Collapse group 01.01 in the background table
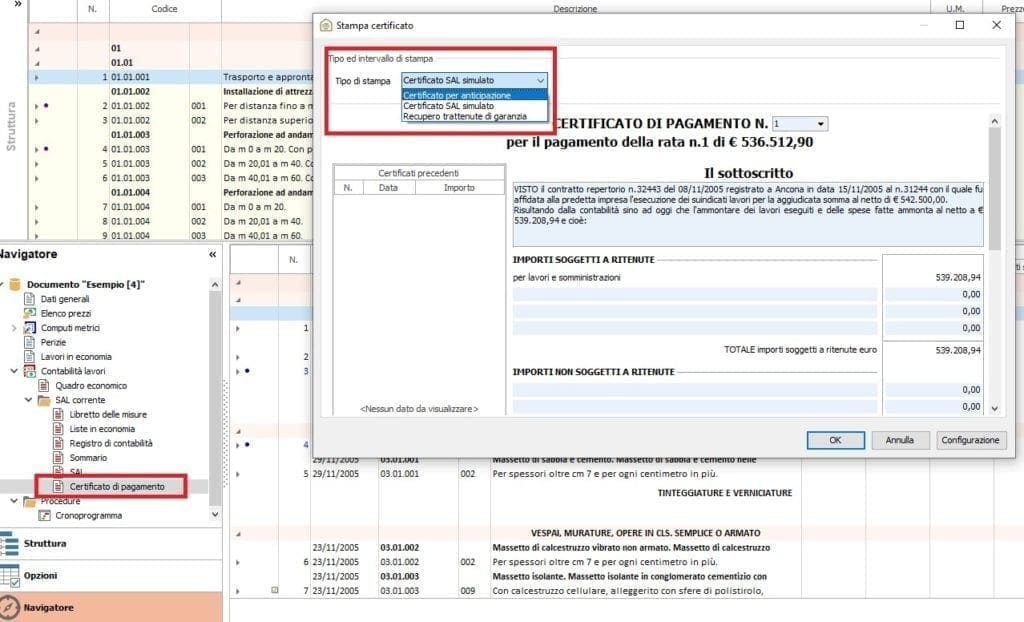 pos(37,63)
